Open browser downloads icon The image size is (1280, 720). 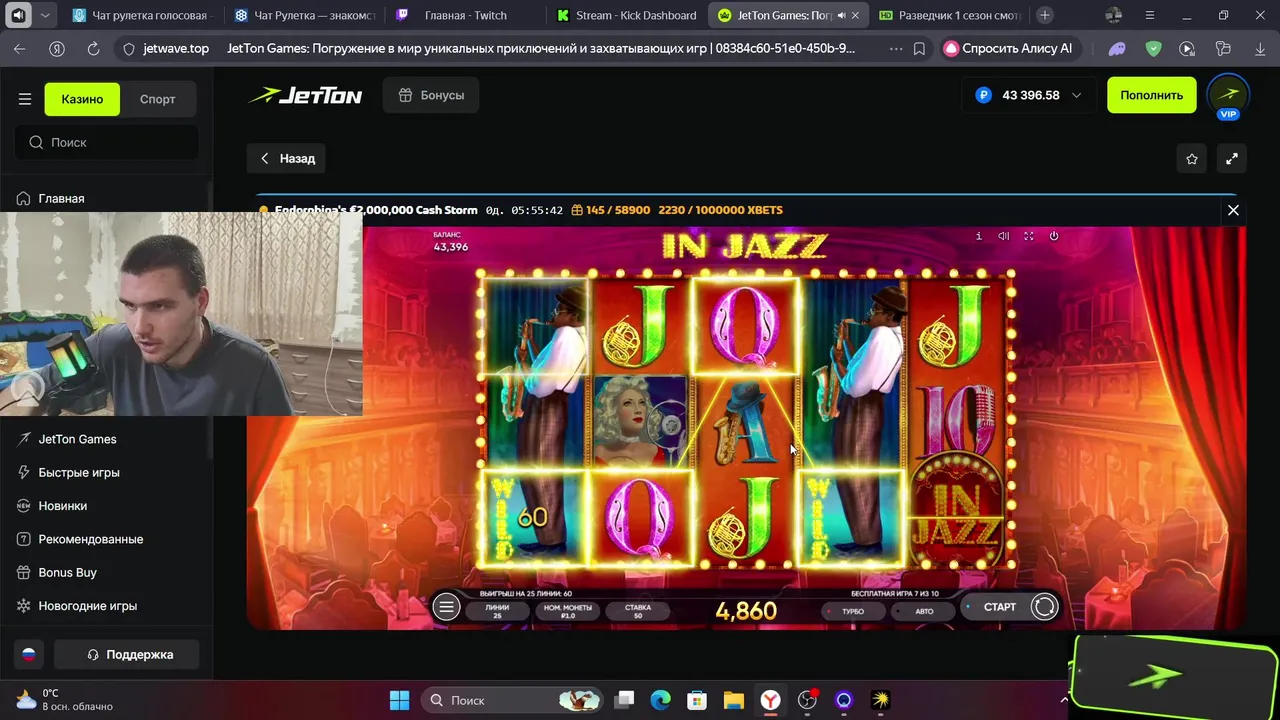[1258, 48]
